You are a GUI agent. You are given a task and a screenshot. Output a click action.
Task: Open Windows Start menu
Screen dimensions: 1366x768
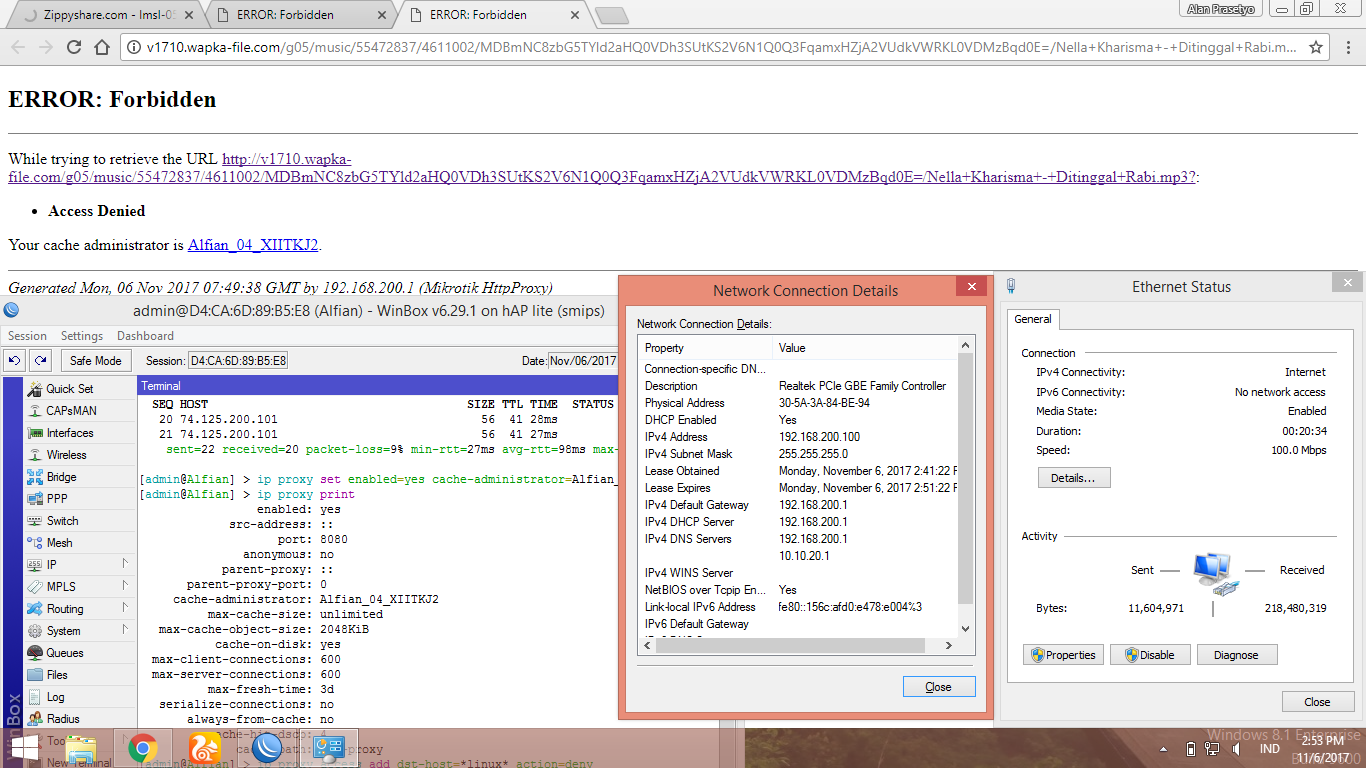coord(24,748)
